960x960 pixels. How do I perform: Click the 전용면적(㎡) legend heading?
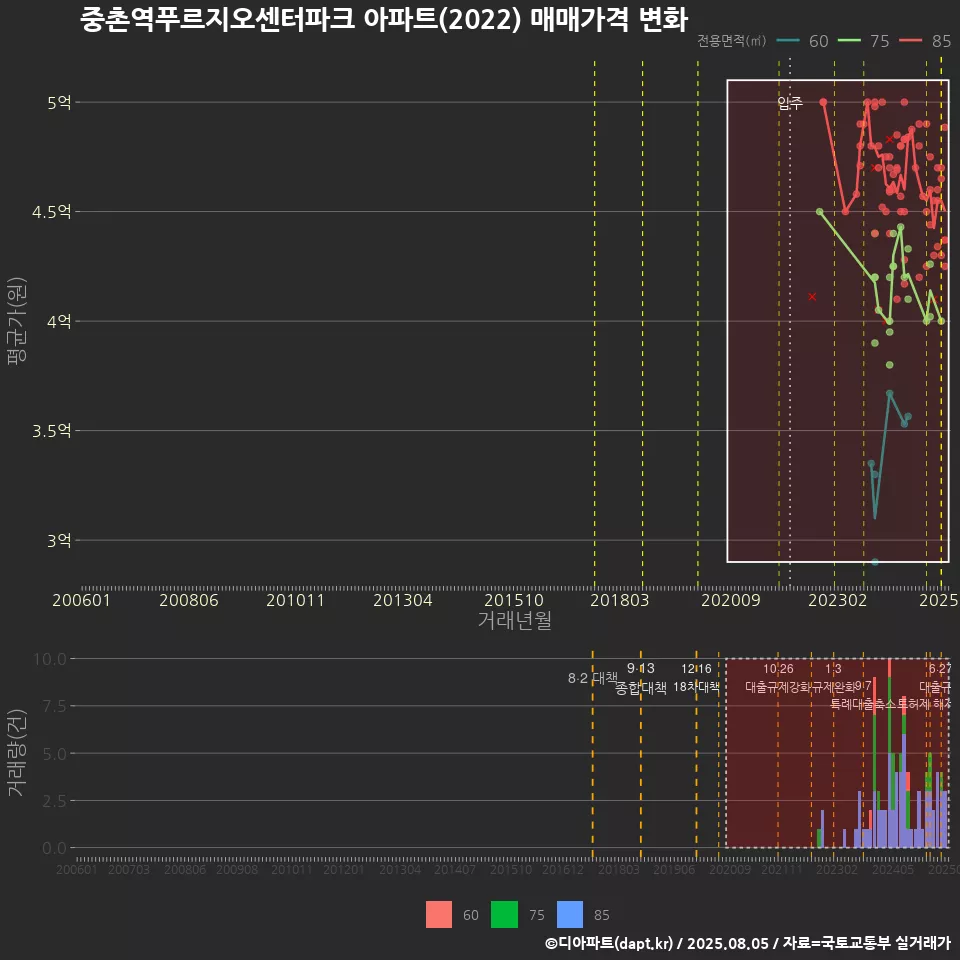(x=732, y=41)
